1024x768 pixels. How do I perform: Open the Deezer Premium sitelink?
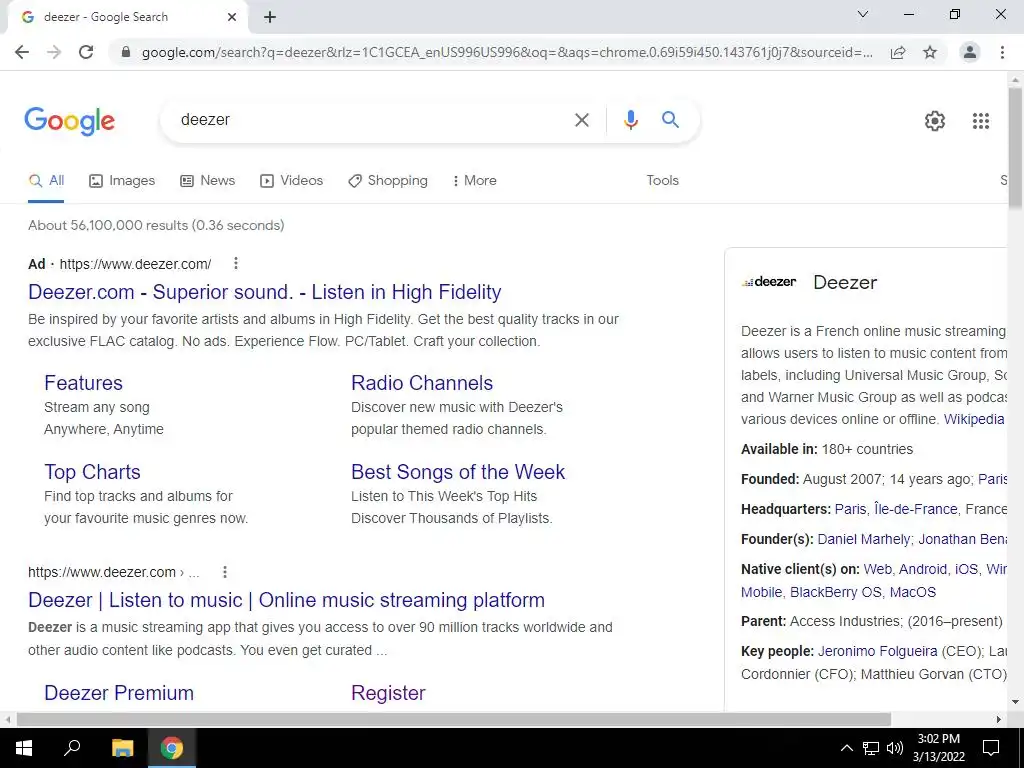[x=119, y=693]
